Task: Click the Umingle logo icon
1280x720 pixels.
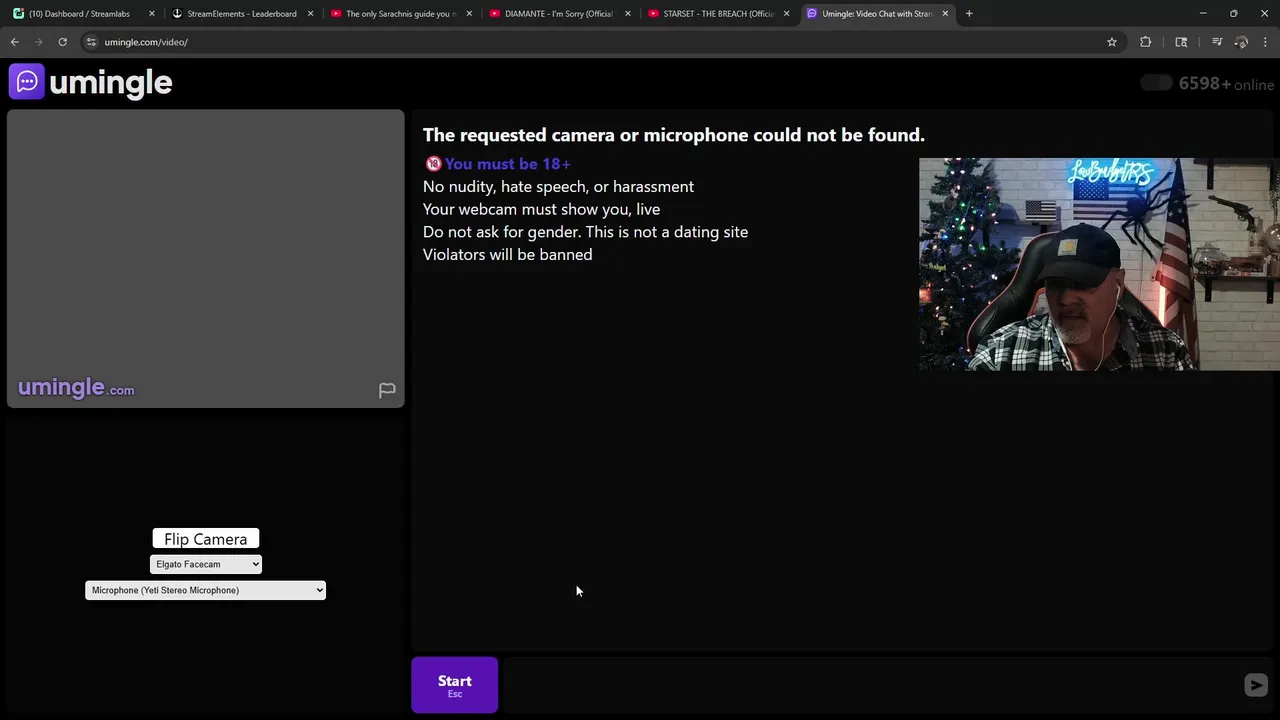Action: 27,81
